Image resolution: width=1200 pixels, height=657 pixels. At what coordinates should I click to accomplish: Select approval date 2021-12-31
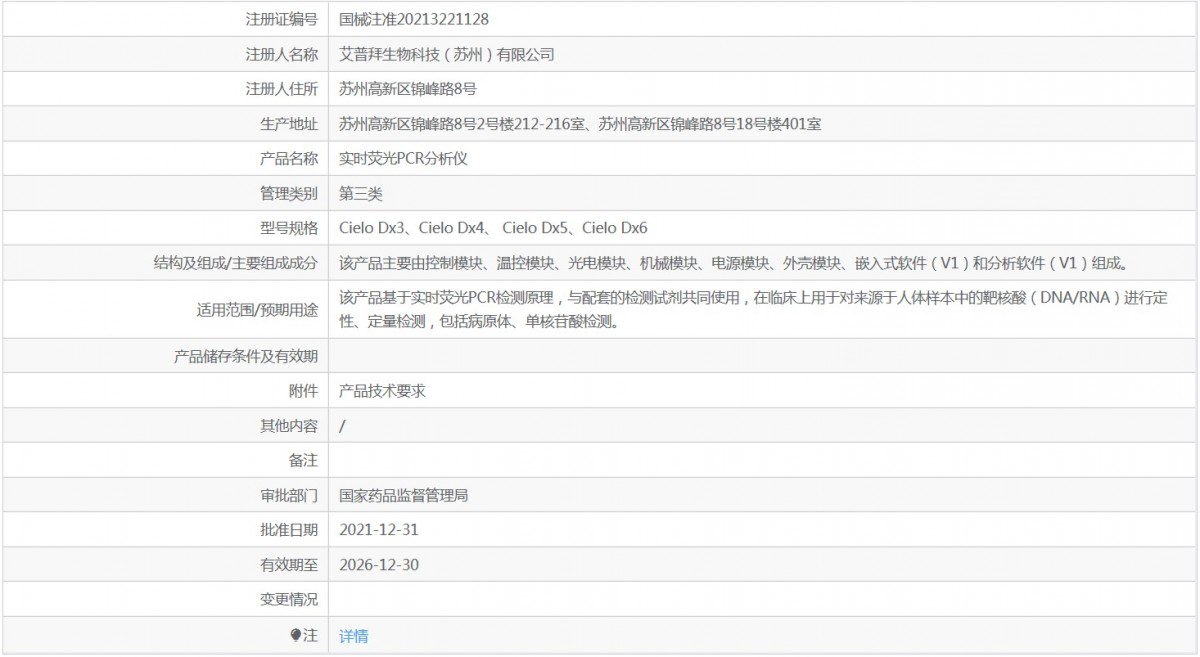coord(379,530)
